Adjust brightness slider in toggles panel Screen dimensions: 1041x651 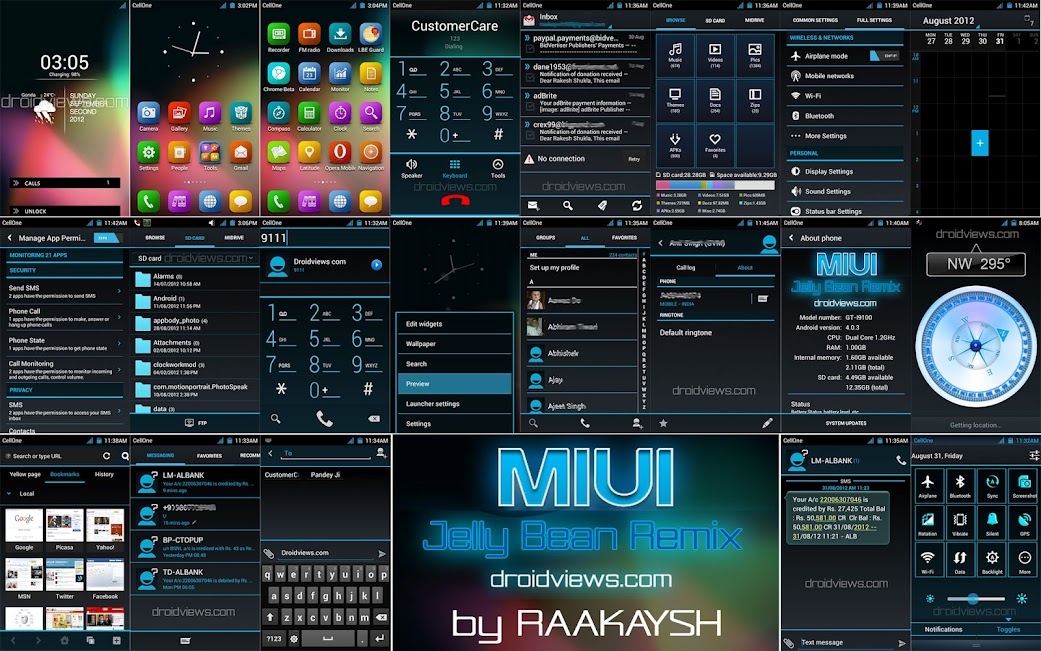point(975,599)
